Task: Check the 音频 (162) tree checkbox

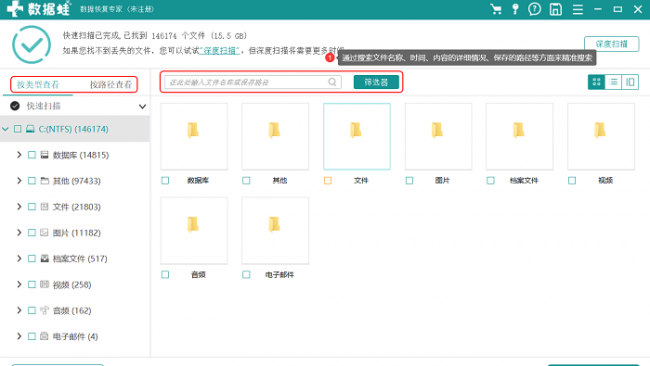Action: click(32, 310)
